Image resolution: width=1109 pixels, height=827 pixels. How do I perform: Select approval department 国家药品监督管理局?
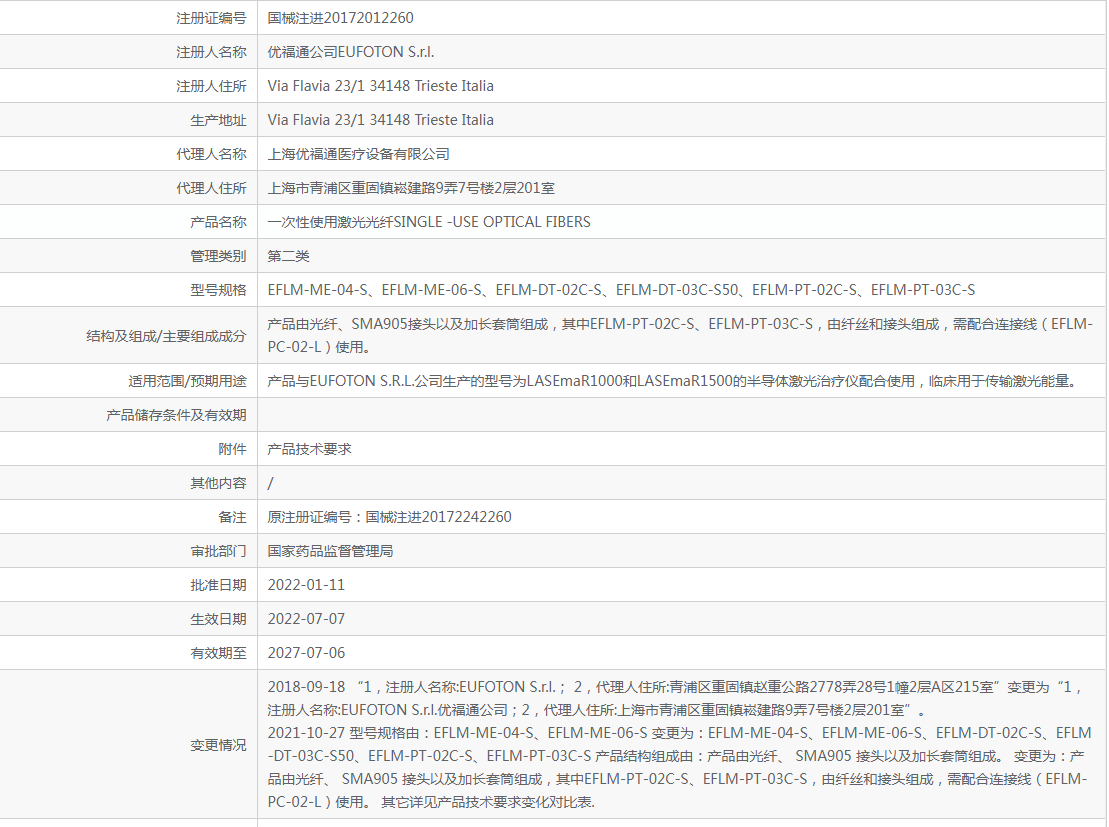[x=330, y=550]
